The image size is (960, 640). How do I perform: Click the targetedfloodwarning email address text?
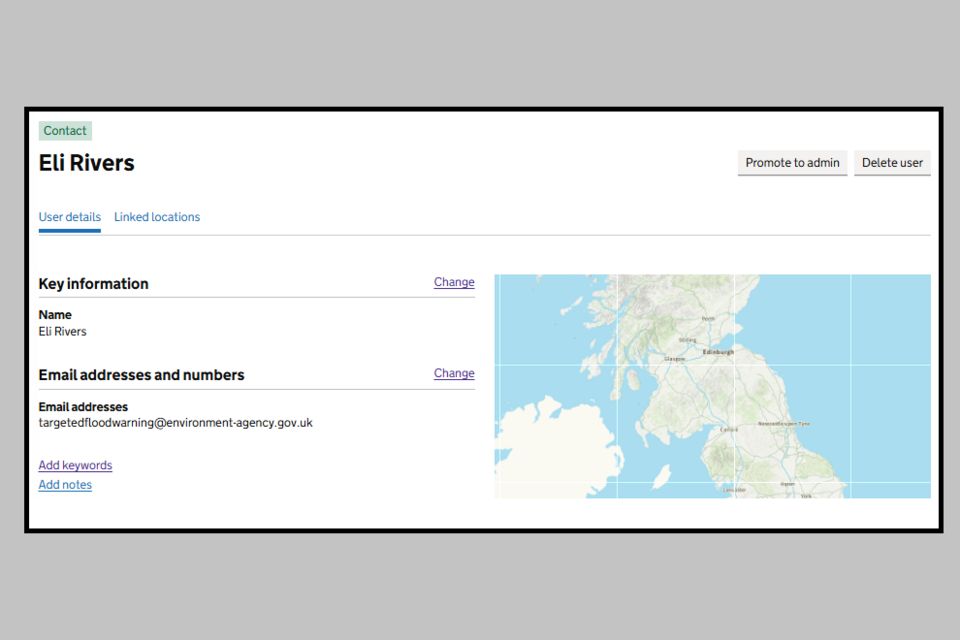[175, 423]
